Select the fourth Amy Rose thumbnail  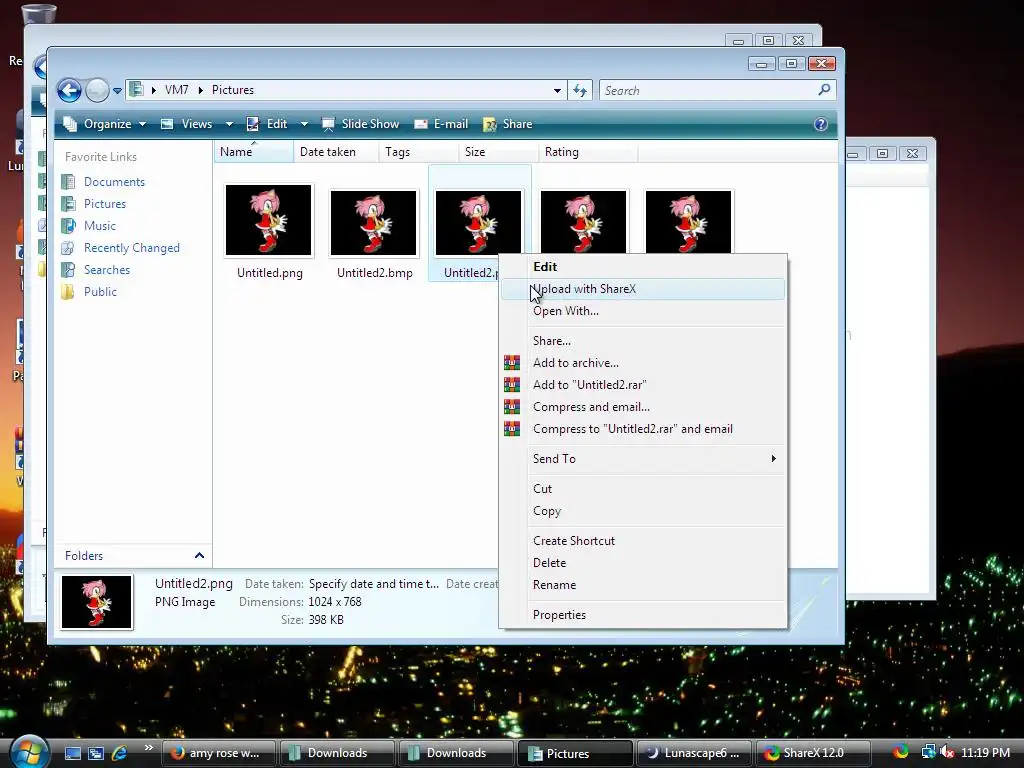pyautogui.click(x=583, y=221)
